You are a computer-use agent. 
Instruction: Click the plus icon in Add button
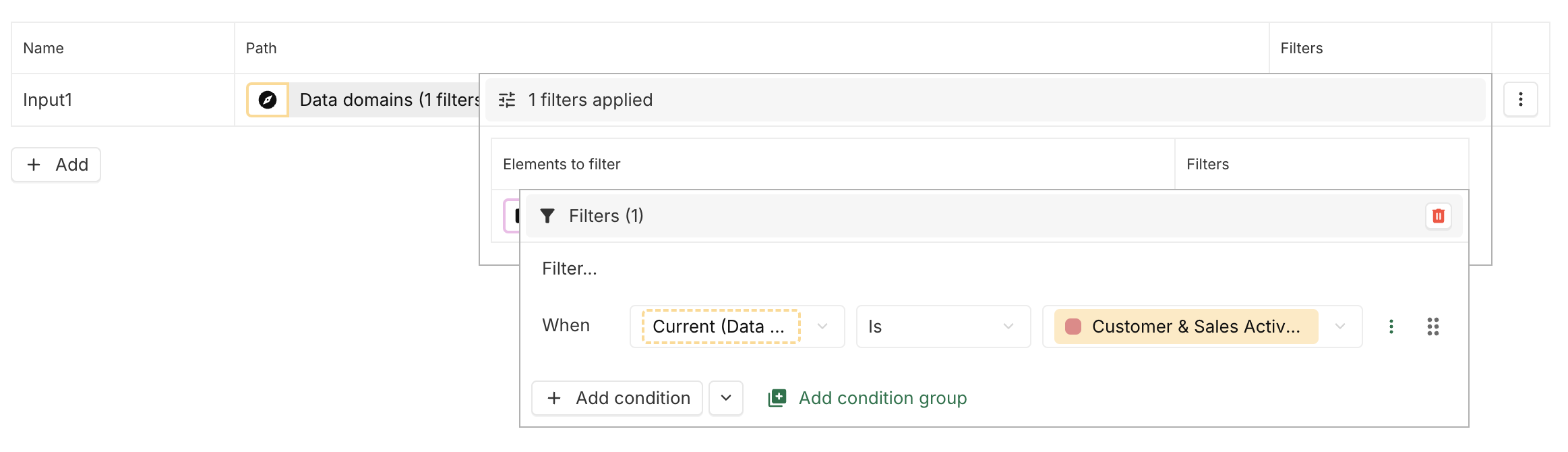tap(34, 165)
